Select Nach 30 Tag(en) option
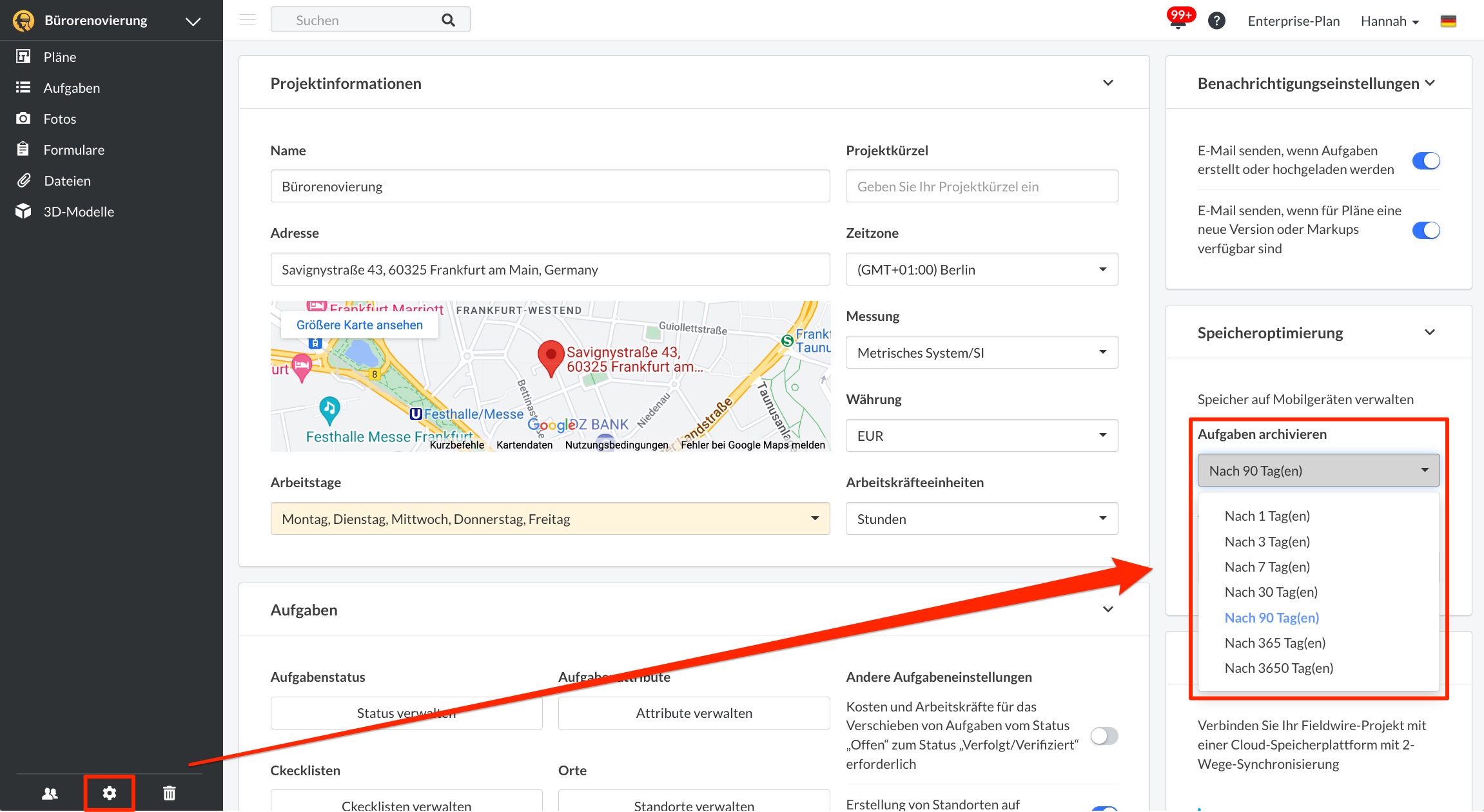Viewport: 1484px width, 812px height. point(1318,592)
